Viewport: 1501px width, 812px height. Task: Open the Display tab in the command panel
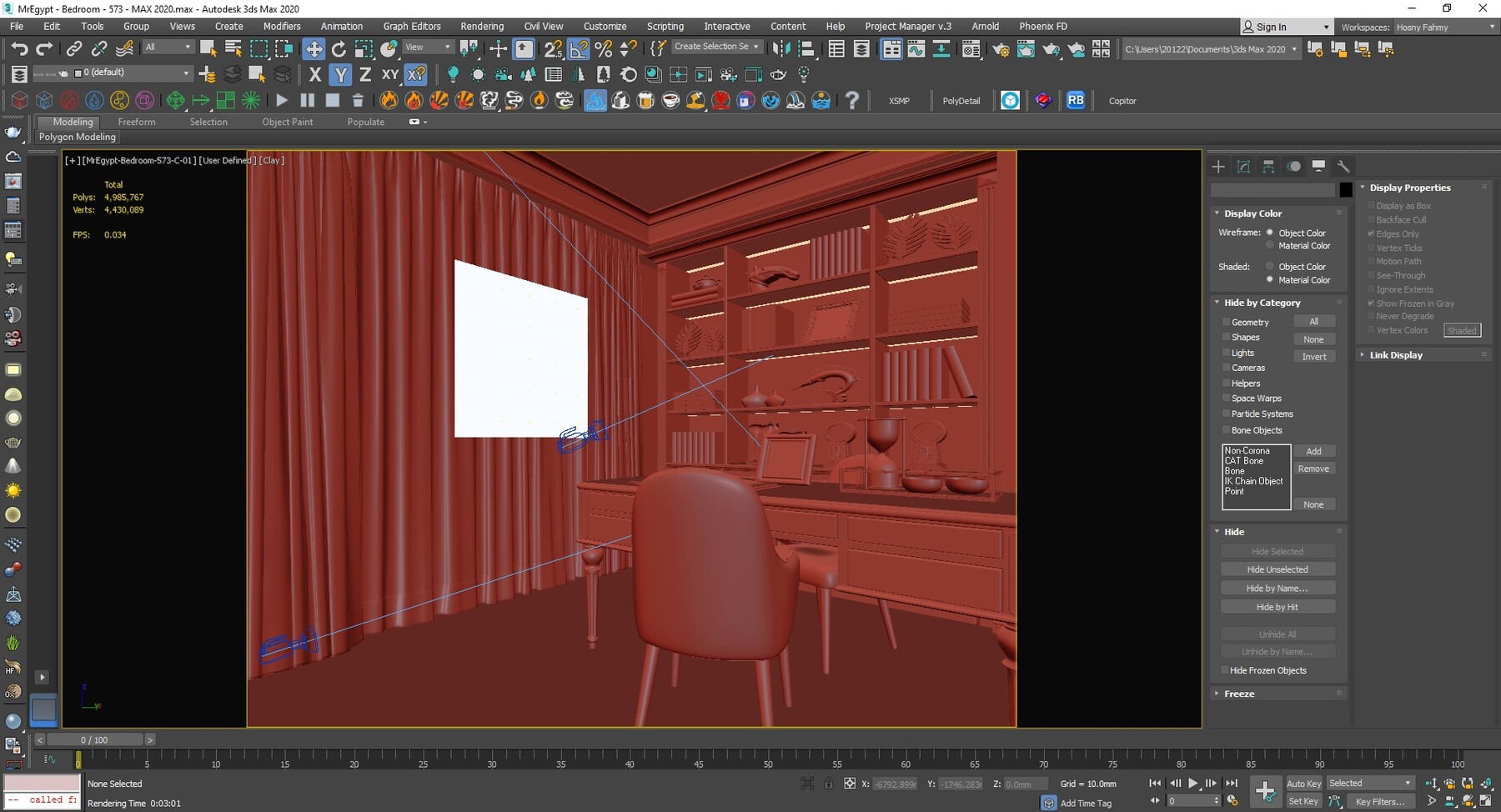coord(1318,167)
